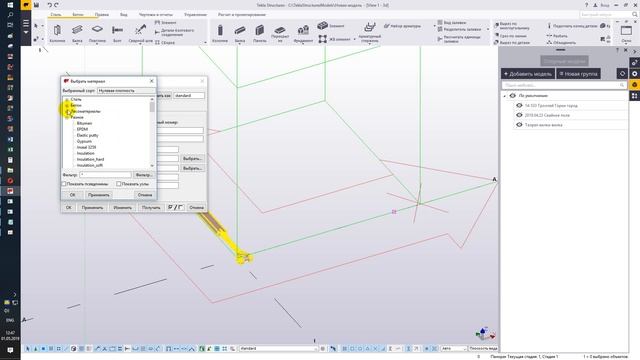
Task: Select the Weld tool
Action: tap(140, 33)
